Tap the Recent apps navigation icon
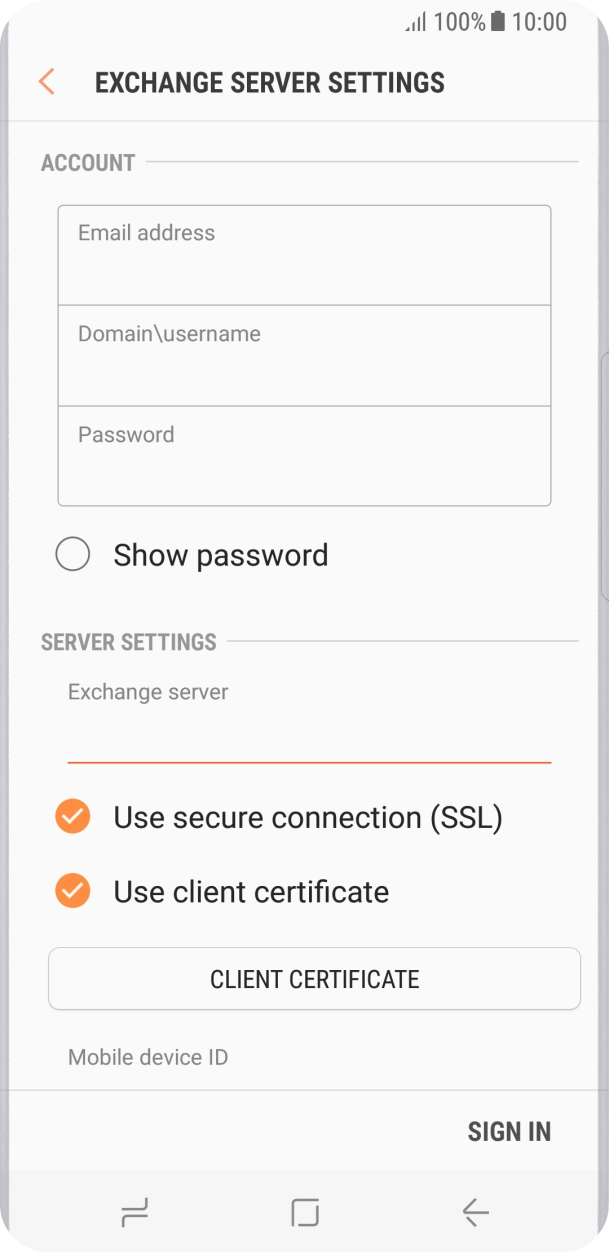 [133, 1212]
